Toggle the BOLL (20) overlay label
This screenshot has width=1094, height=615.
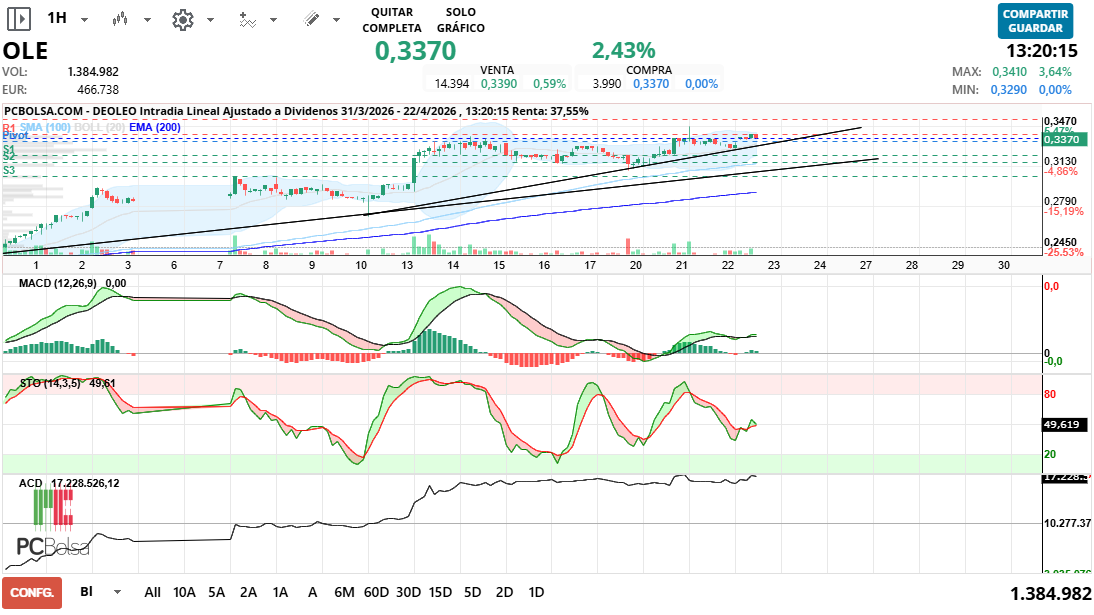point(100,127)
